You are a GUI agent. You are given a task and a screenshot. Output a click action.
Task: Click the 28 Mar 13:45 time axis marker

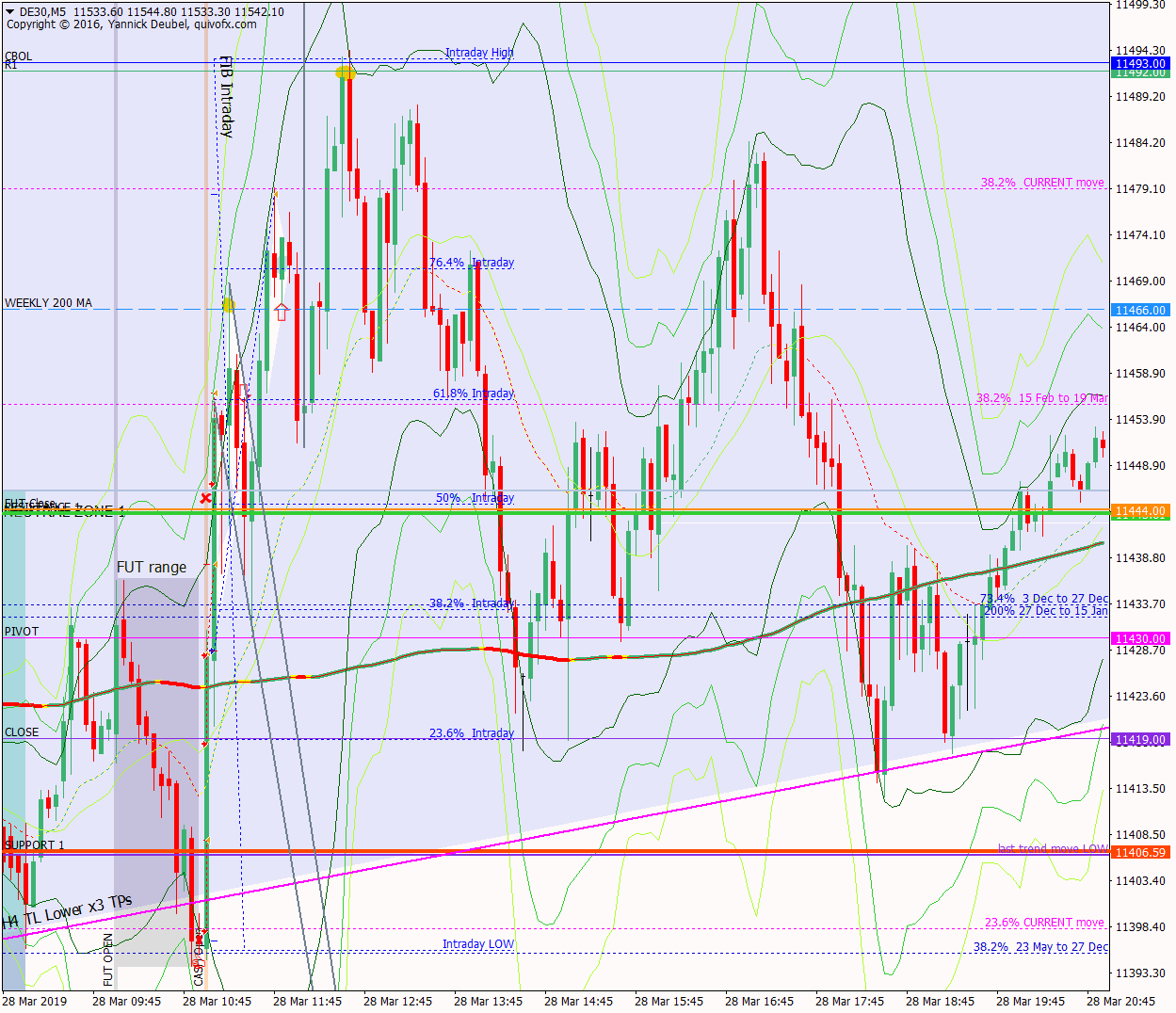click(x=488, y=1001)
